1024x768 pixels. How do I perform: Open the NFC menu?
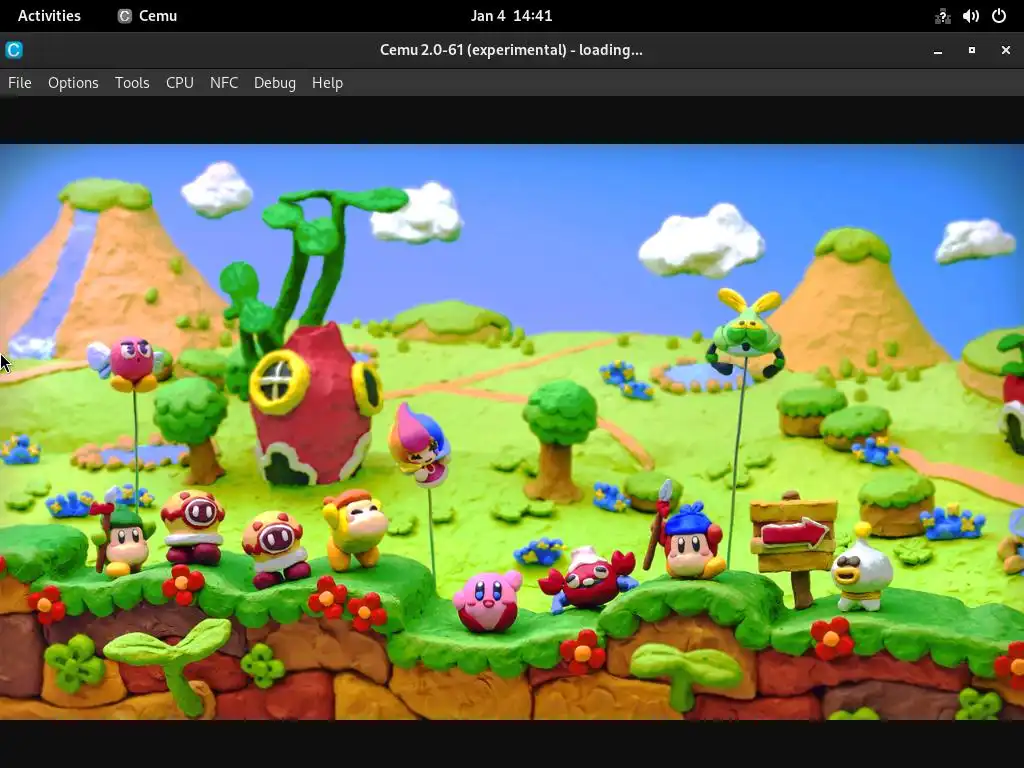(224, 83)
